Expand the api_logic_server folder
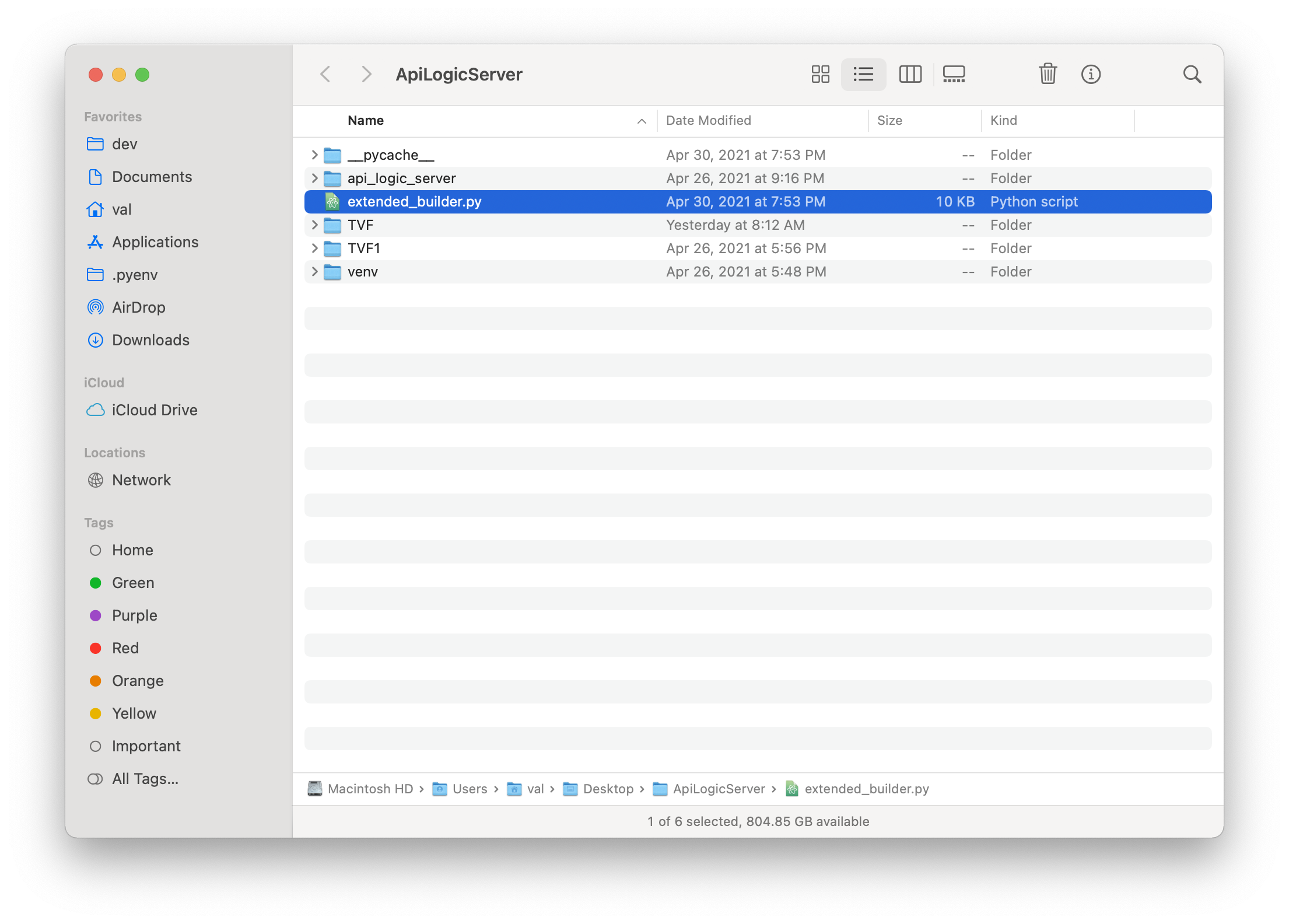 [x=314, y=178]
